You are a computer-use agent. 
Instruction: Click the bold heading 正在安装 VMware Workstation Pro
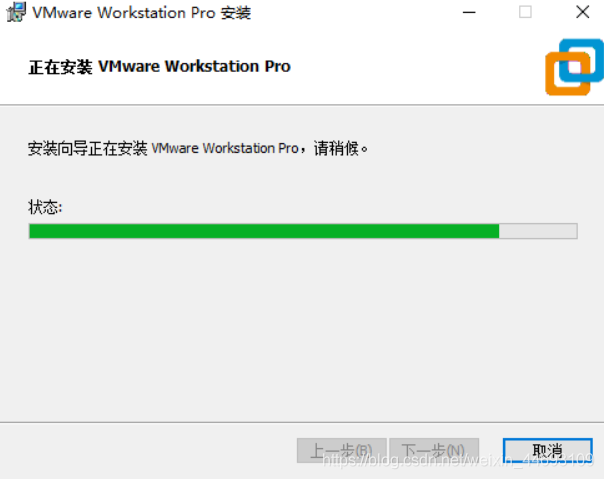(159, 67)
